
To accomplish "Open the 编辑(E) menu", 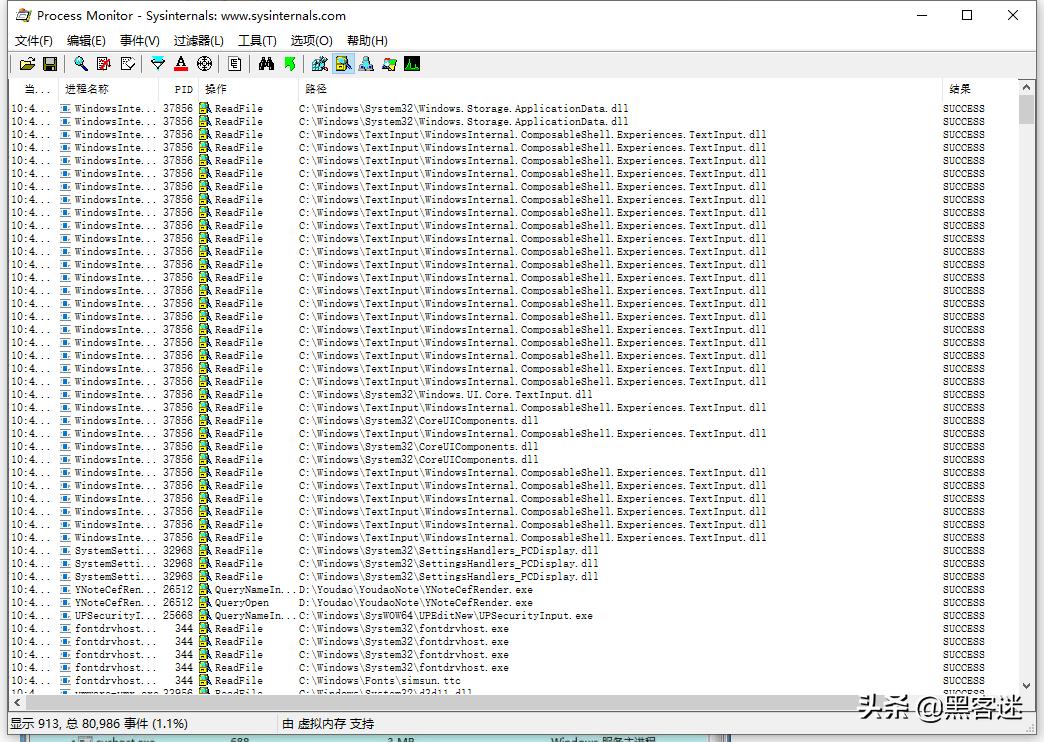I will 86,41.
